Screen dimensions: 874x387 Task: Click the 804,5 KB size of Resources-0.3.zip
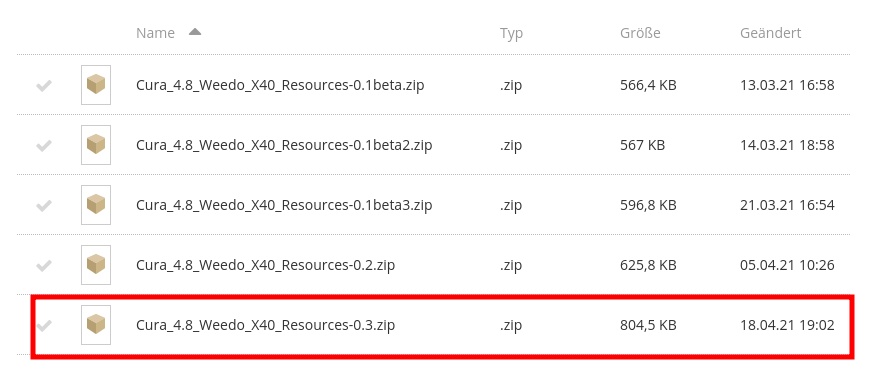pos(648,325)
